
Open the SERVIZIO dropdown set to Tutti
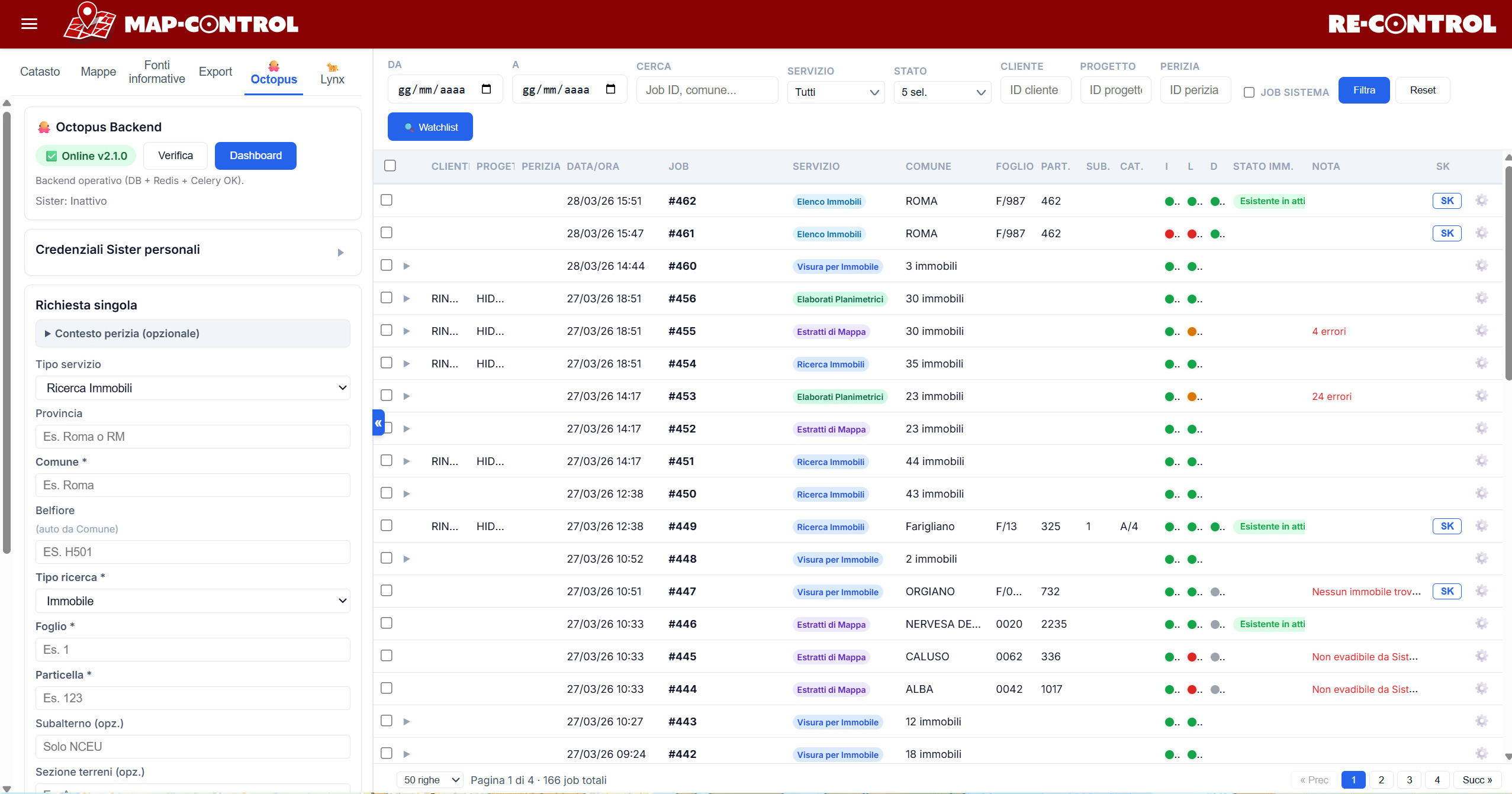pyautogui.click(x=835, y=92)
